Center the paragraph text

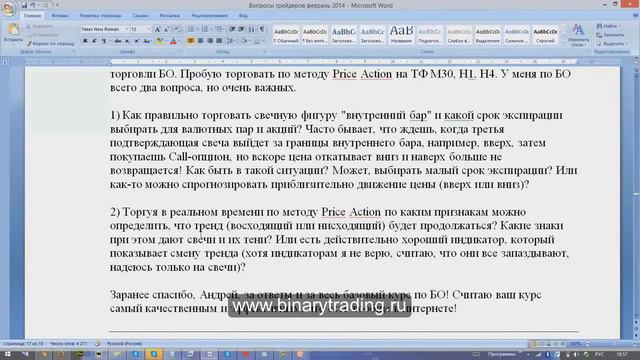pyautogui.click(x=200, y=41)
